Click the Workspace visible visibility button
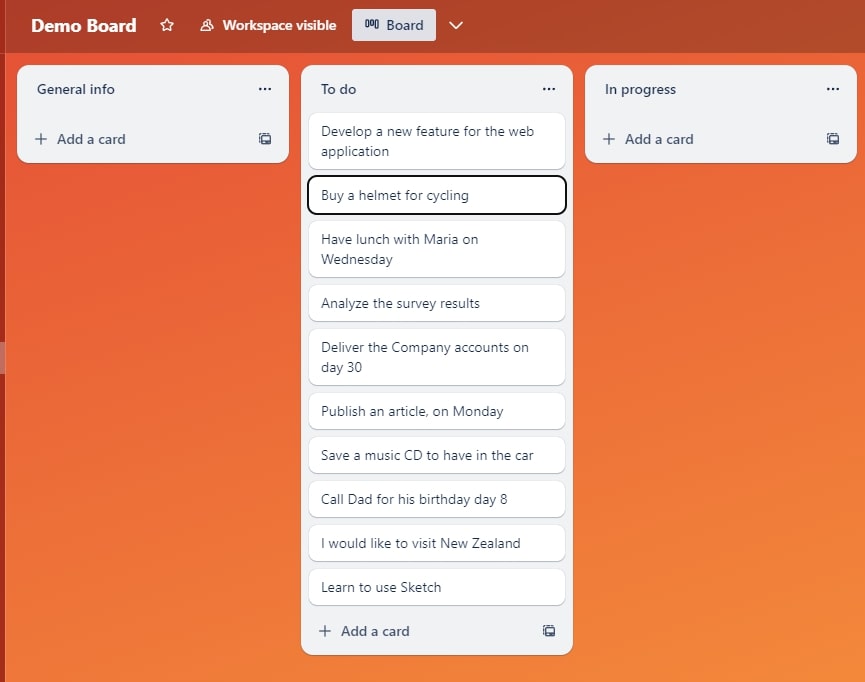The image size is (865, 682). 268,25
